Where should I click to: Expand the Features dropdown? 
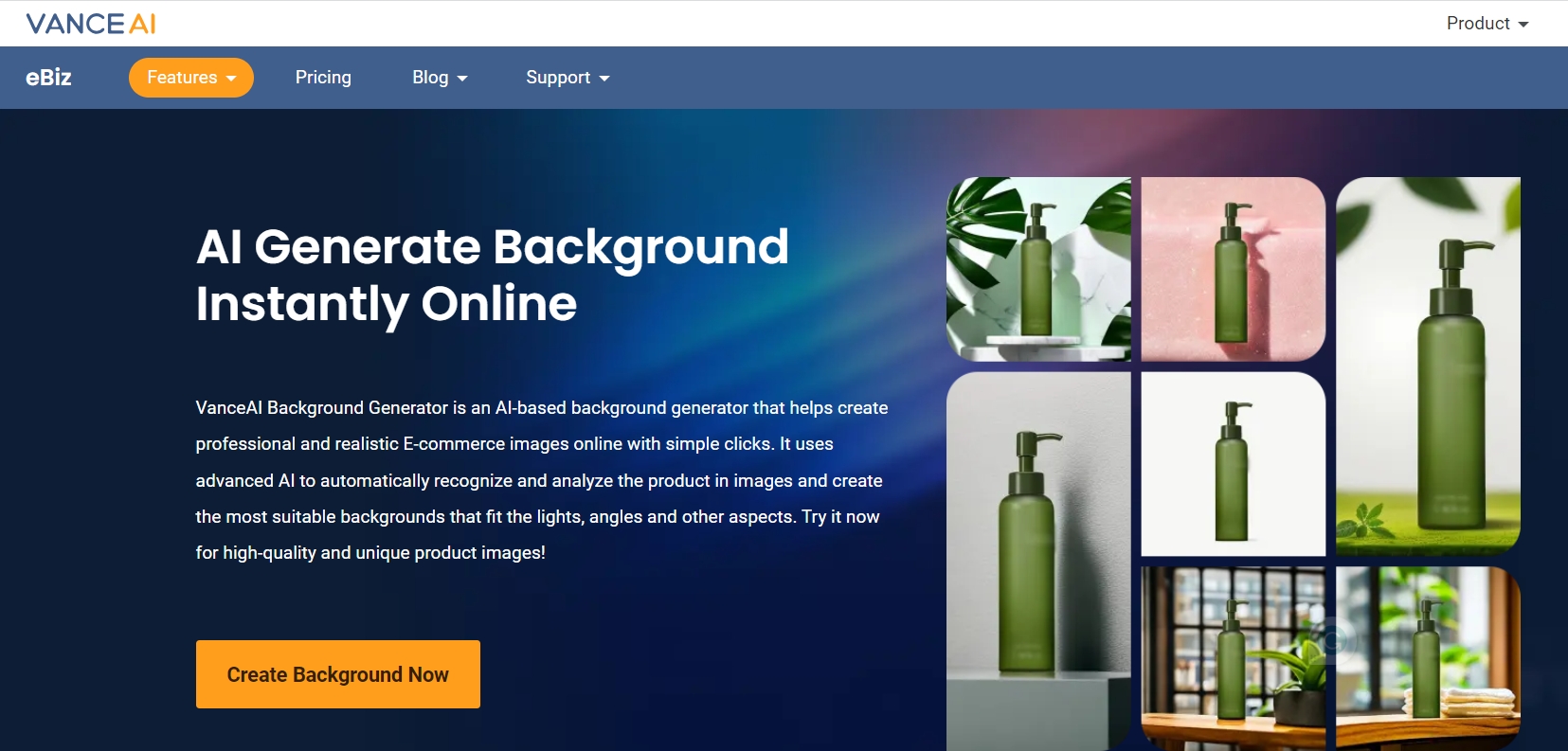coord(191,78)
